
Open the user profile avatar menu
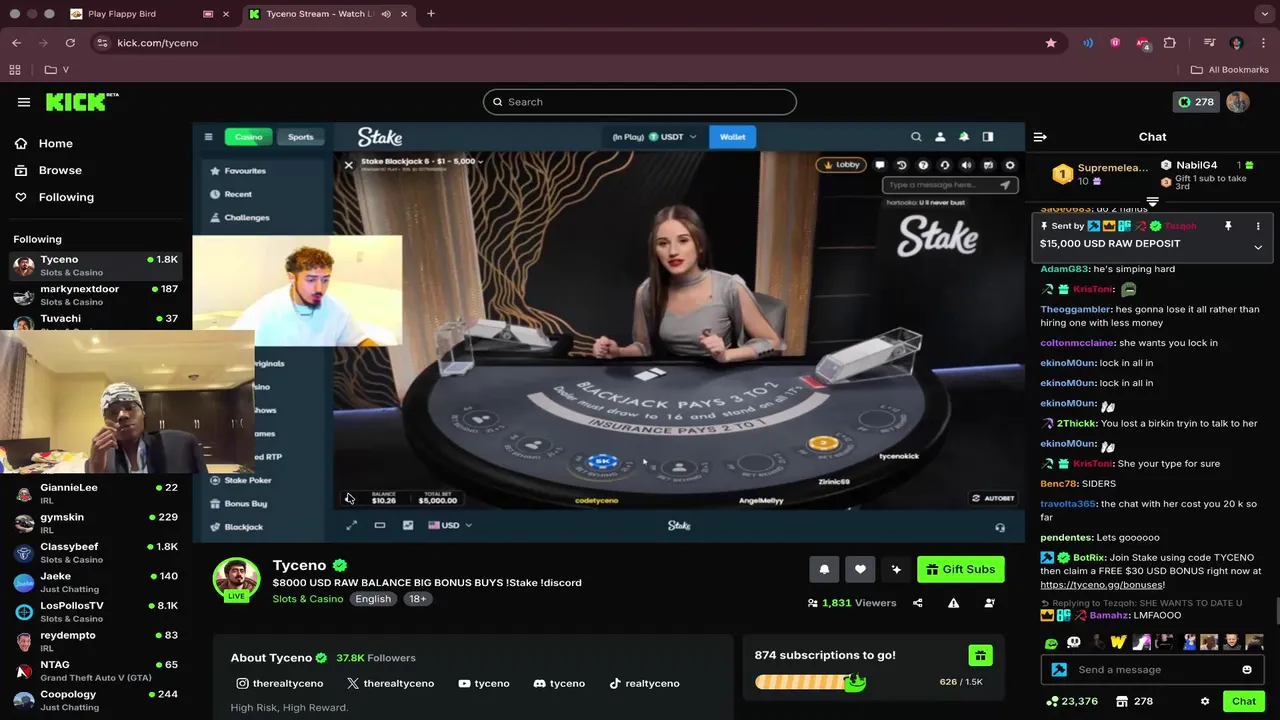coord(1238,102)
